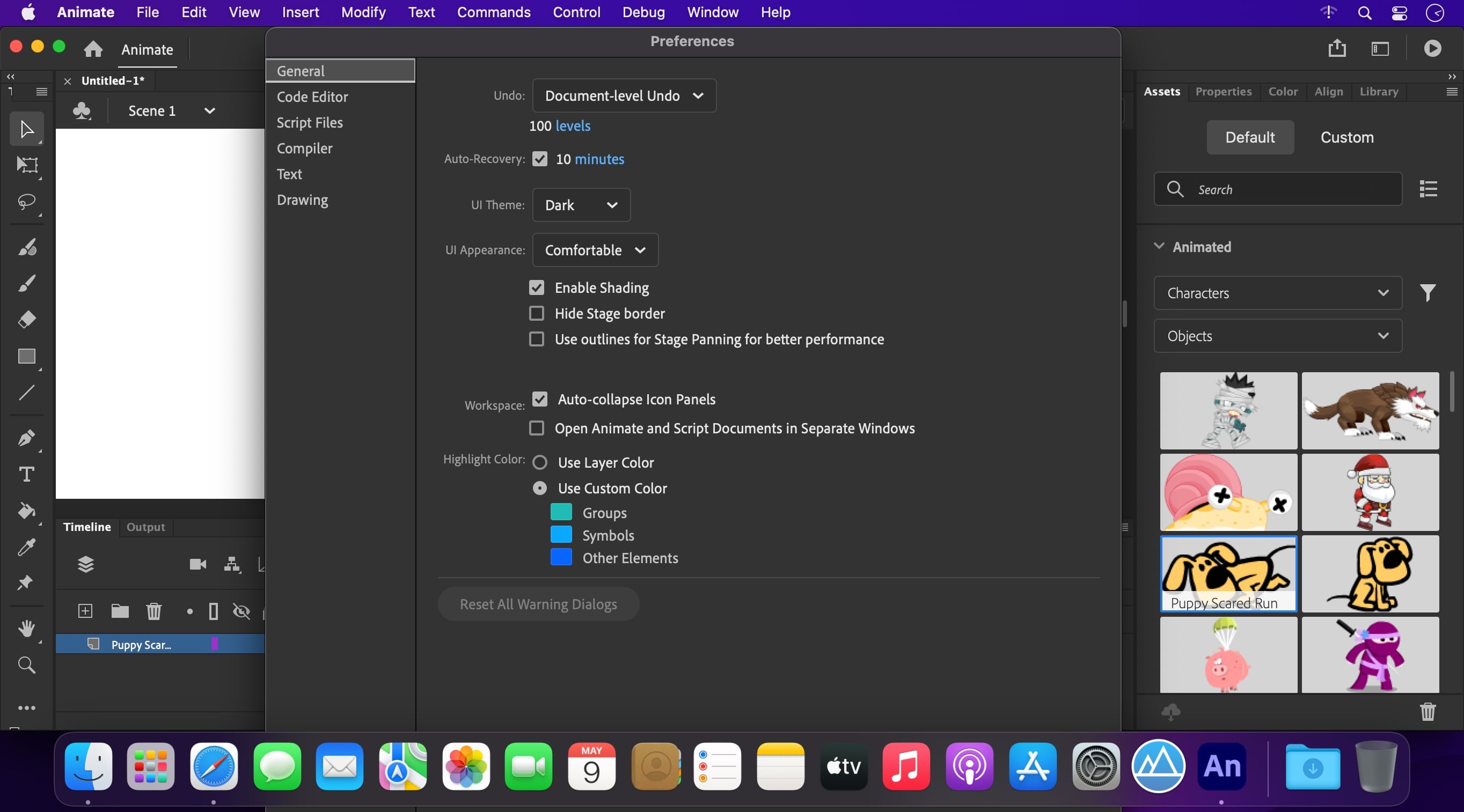
Task: Enable Hide Stage border checkbox
Action: pos(537,313)
